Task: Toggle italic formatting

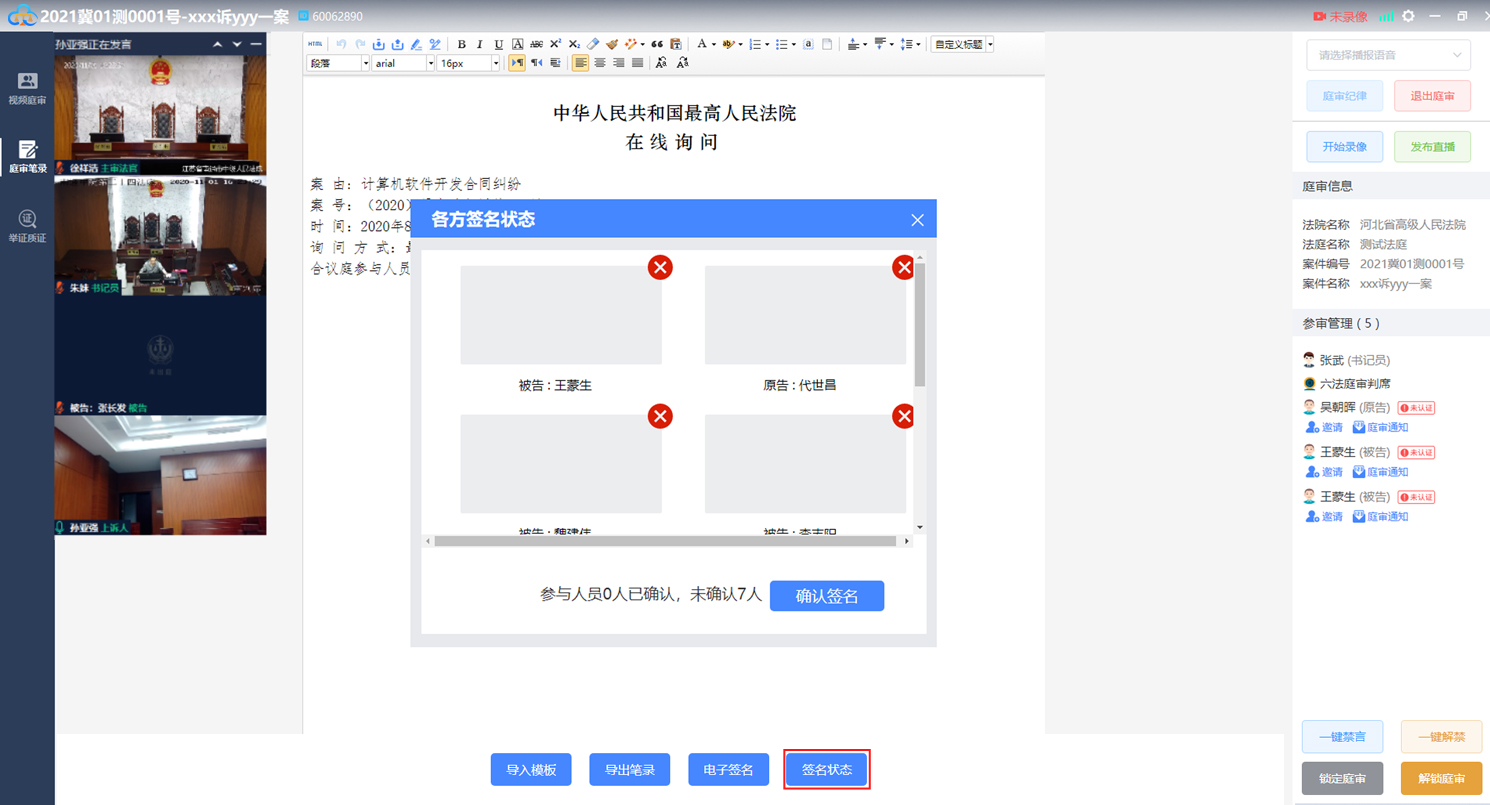Action: tap(479, 44)
